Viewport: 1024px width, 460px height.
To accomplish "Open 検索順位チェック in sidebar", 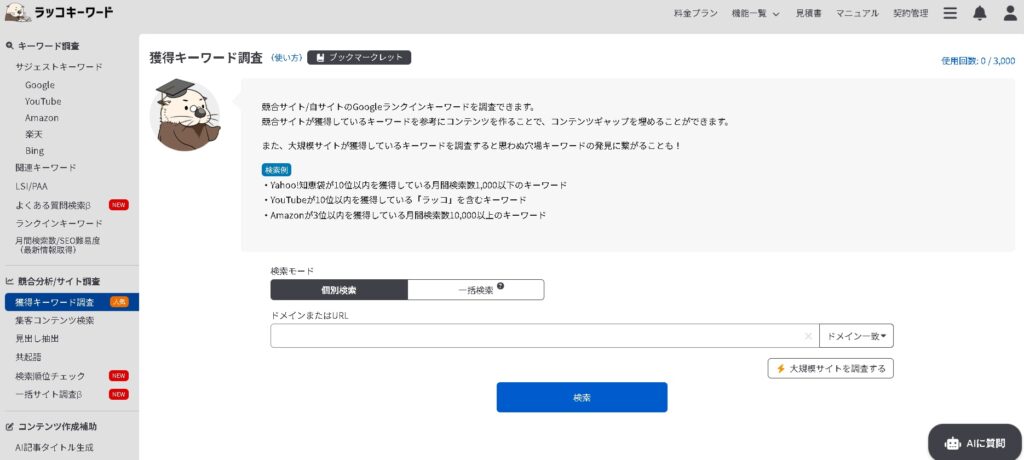I will click(50, 376).
